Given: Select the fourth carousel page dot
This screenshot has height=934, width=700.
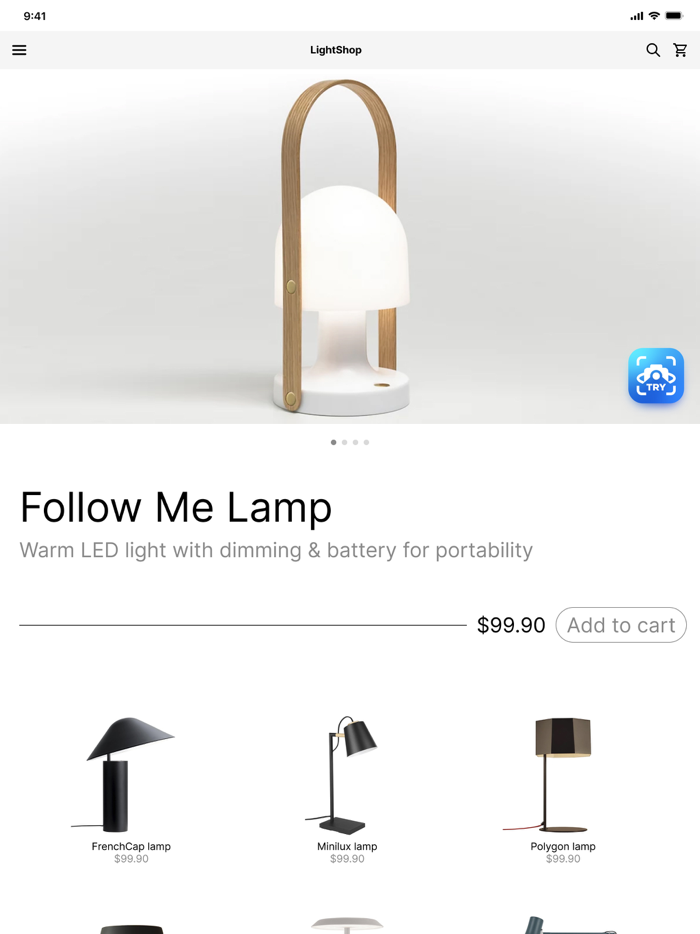Looking at the screenshot, I should [x=366, y=442].
